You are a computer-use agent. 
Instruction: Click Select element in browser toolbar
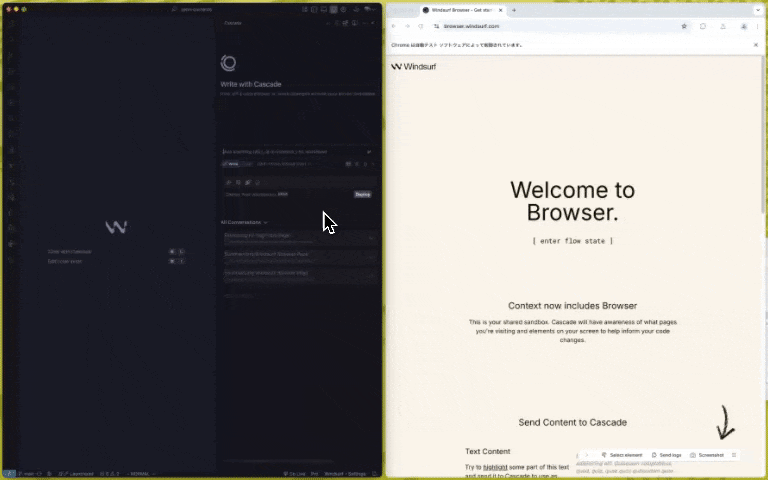[622, 455]
